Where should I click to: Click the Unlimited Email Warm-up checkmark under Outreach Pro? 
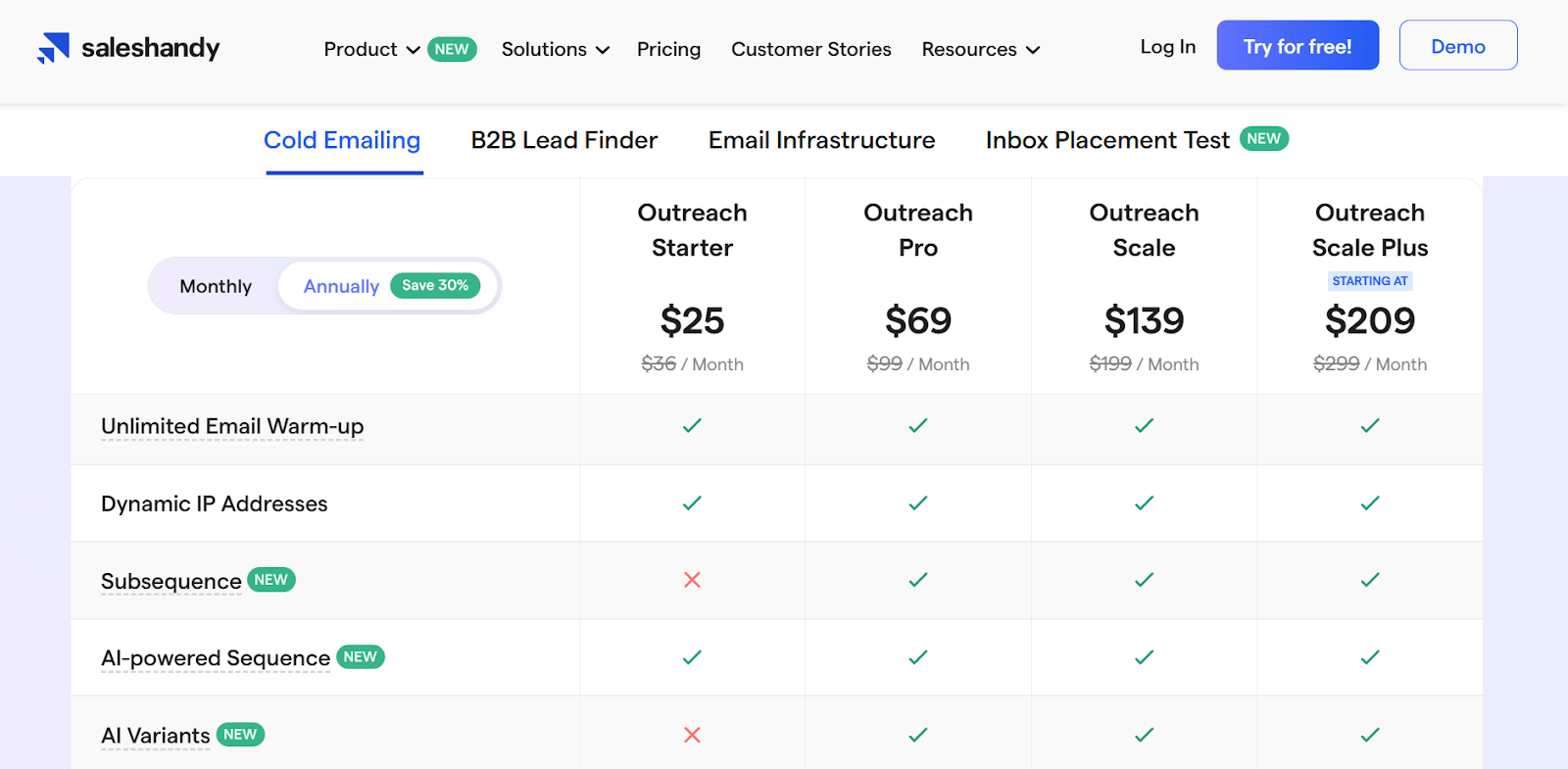coord(918,425)
